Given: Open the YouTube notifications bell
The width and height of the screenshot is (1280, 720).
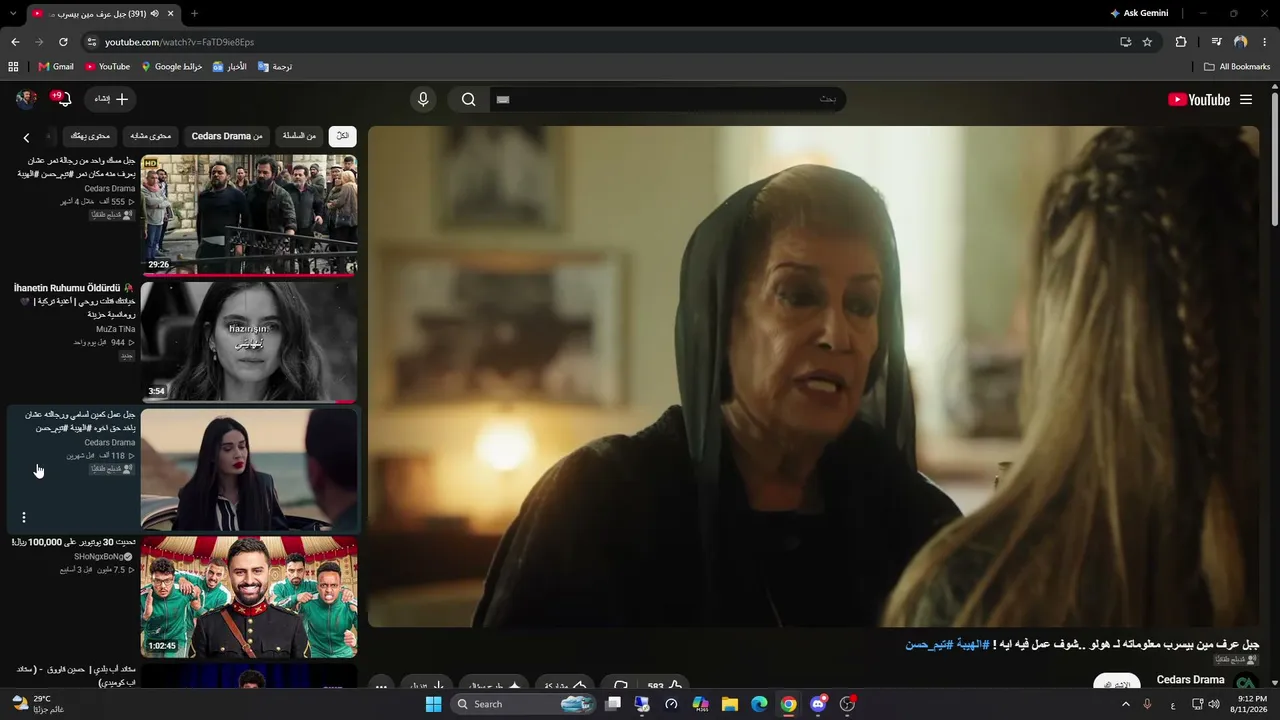Looking at the screenshot, I should (63, 99).
